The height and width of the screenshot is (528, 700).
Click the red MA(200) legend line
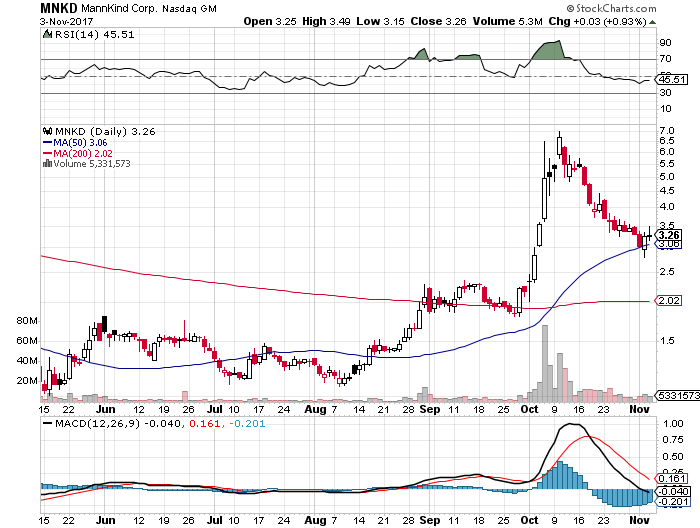pos(47,153)
